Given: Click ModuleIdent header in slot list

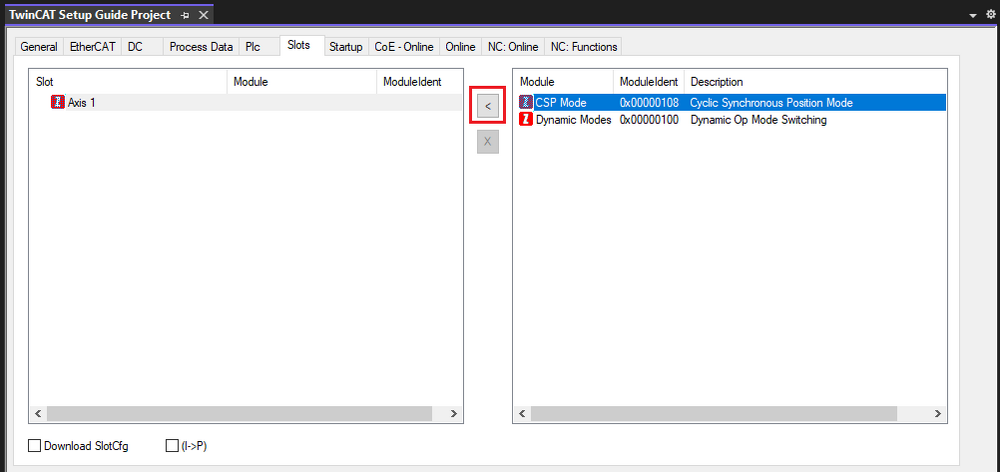Looking at the screenshot, I should coord(419,82).
